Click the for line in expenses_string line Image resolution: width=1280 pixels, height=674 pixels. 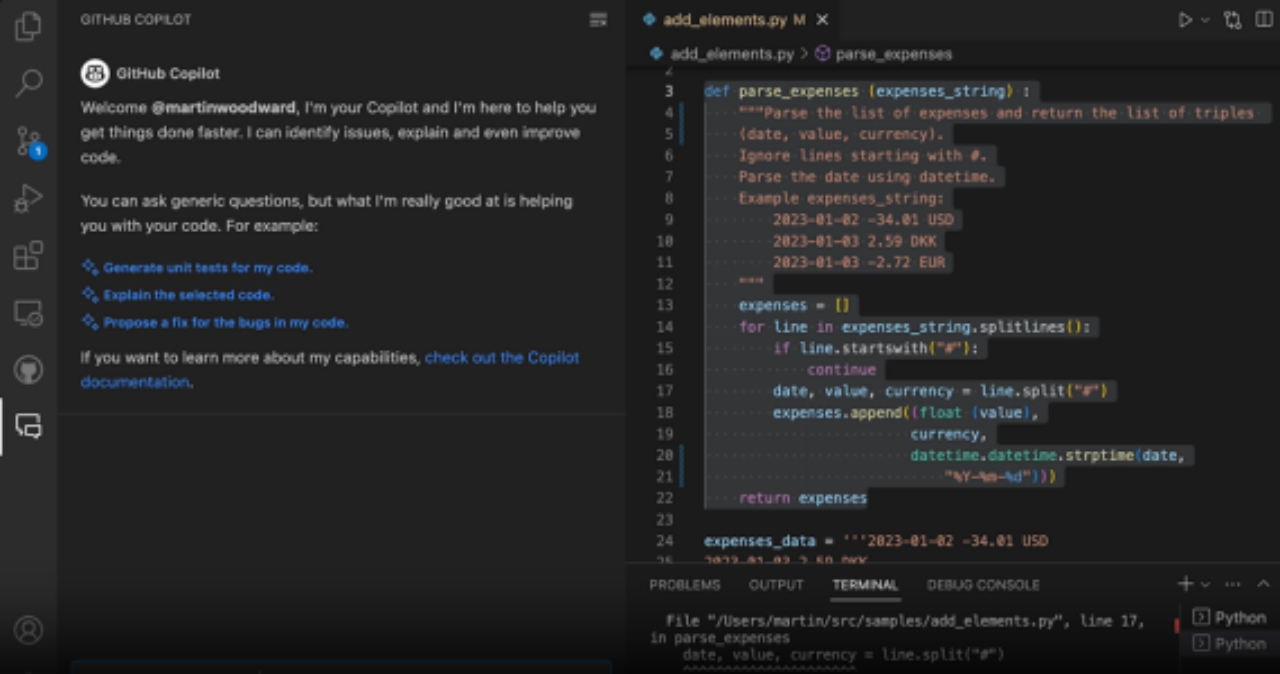tap(916, 327)
